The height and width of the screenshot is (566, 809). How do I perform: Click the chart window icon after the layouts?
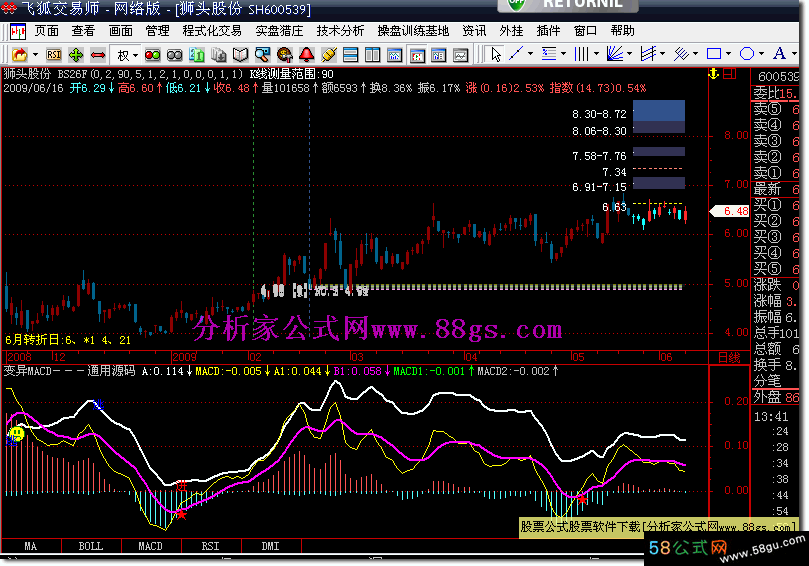pos(394,54)
